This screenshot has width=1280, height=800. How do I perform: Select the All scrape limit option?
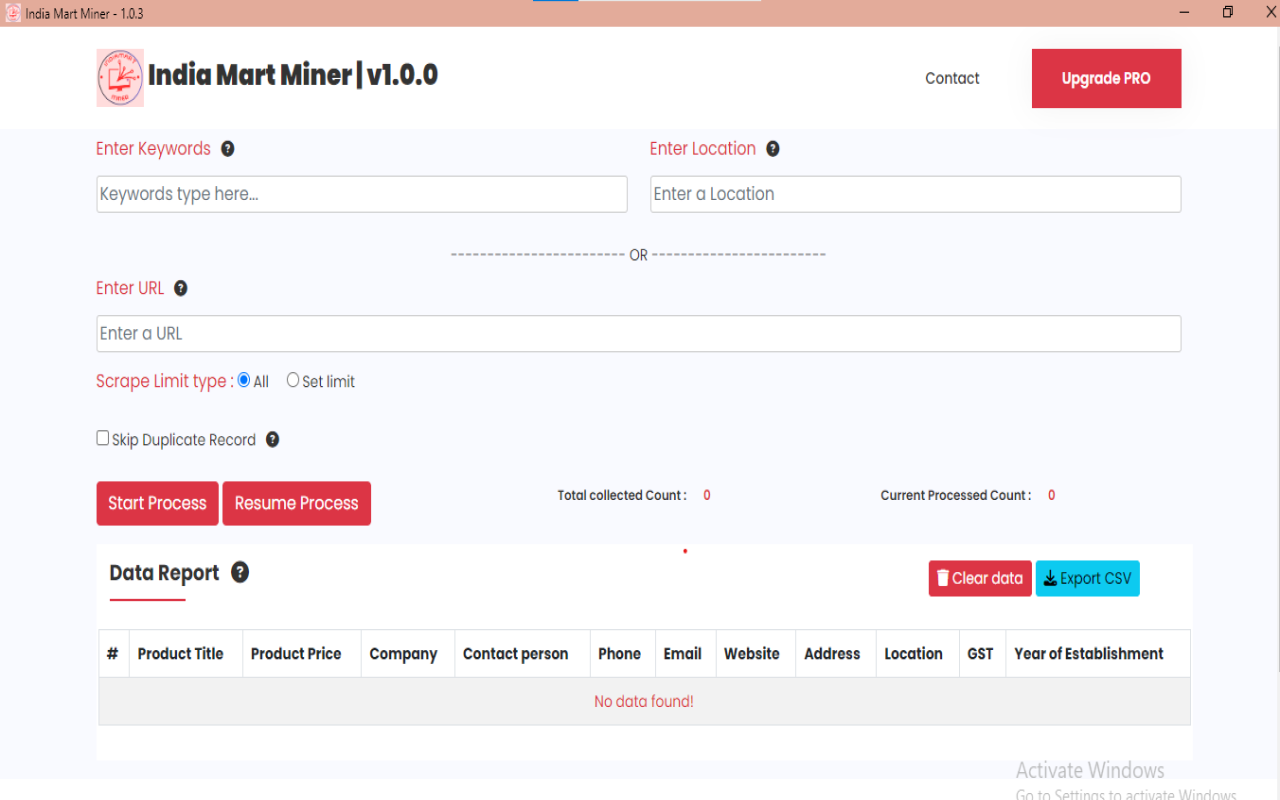click(243, 379)
